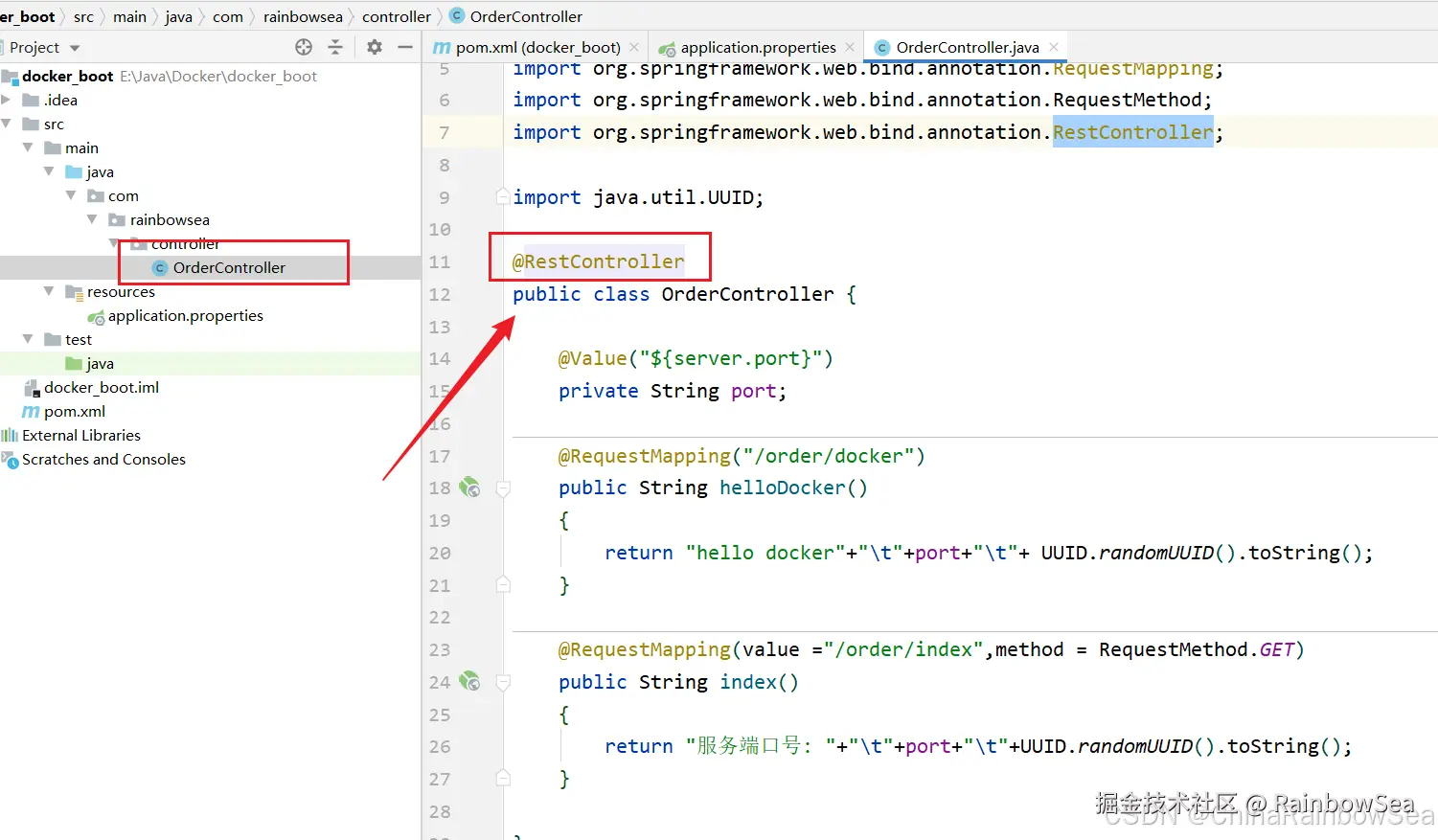Click the src breadcrumb
Screen dimensions: 1438x840
coord(84,16)
